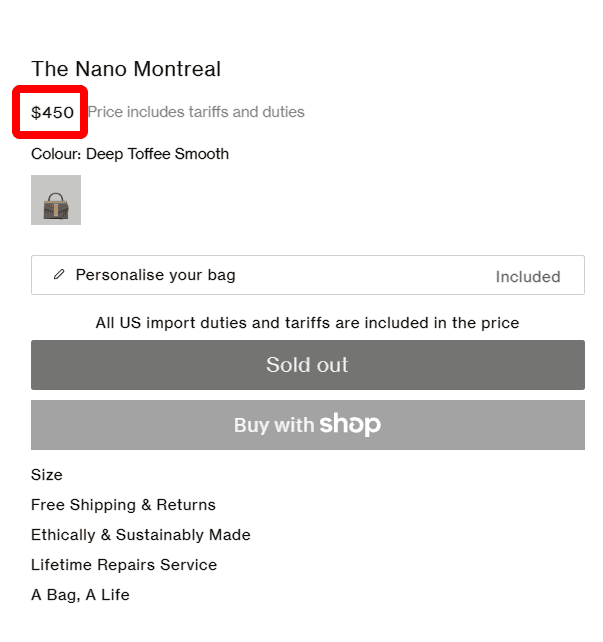This screenshot has width=603, height=642.
Task: Click the Price includes tariffs and duties note
Action: click(x=196, y=112)
